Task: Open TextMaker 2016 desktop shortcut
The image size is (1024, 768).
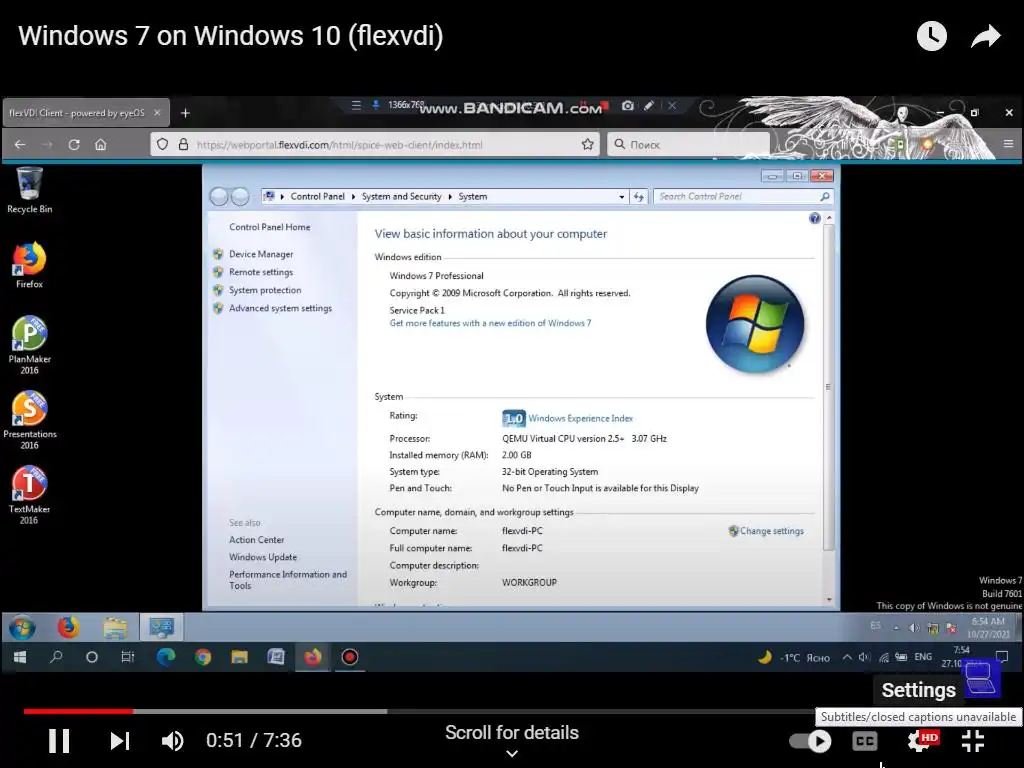Action: (x=29, y=495)
